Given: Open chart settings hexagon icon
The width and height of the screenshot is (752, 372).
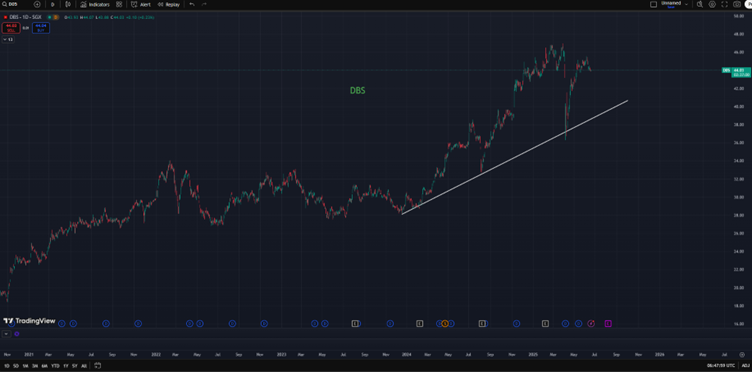Looking at the screenshot, I should [x=712, y=4].
